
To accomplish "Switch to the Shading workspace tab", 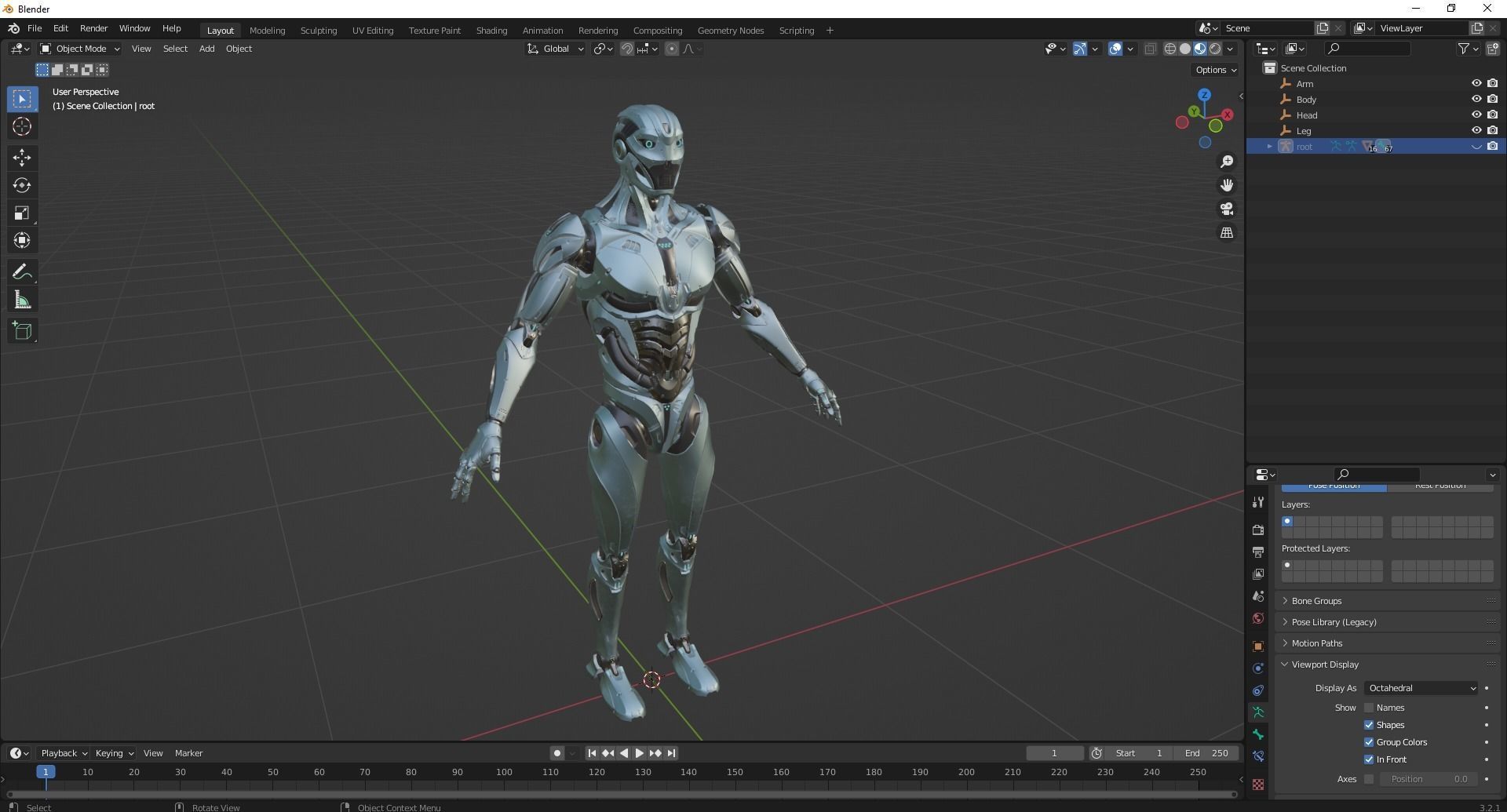I will (x=491, y=31).
